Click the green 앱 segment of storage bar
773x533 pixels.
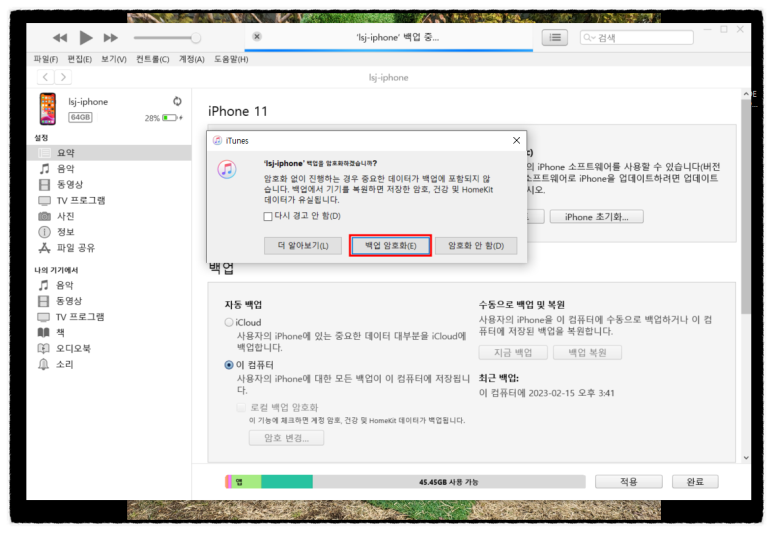246,482
